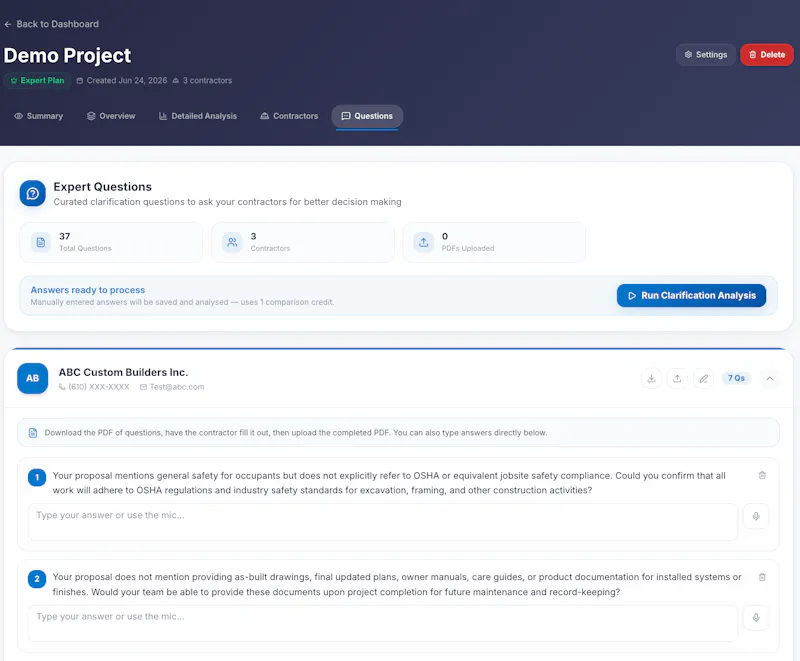Edit ABC Custom Builders details

(703, 378)
